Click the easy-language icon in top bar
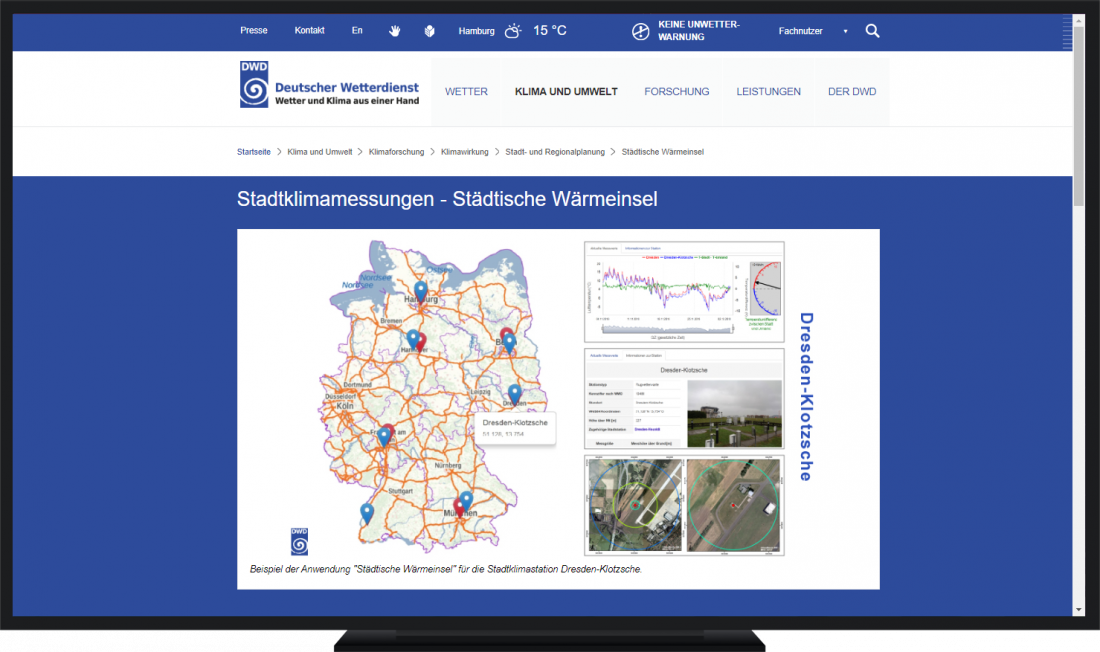The width and height of the screenshot is (1100, 652). tap(429, 30)
